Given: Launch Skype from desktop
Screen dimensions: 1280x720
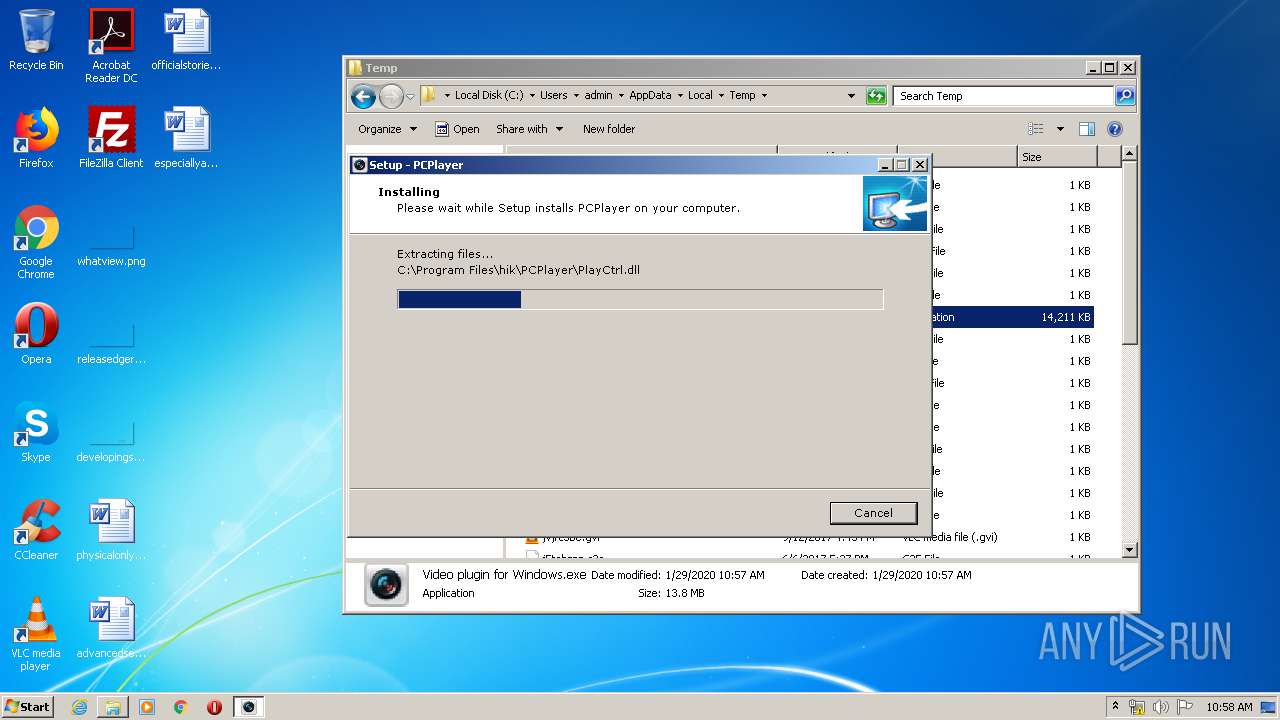Looking at the screenshot, I should [36, 432].
